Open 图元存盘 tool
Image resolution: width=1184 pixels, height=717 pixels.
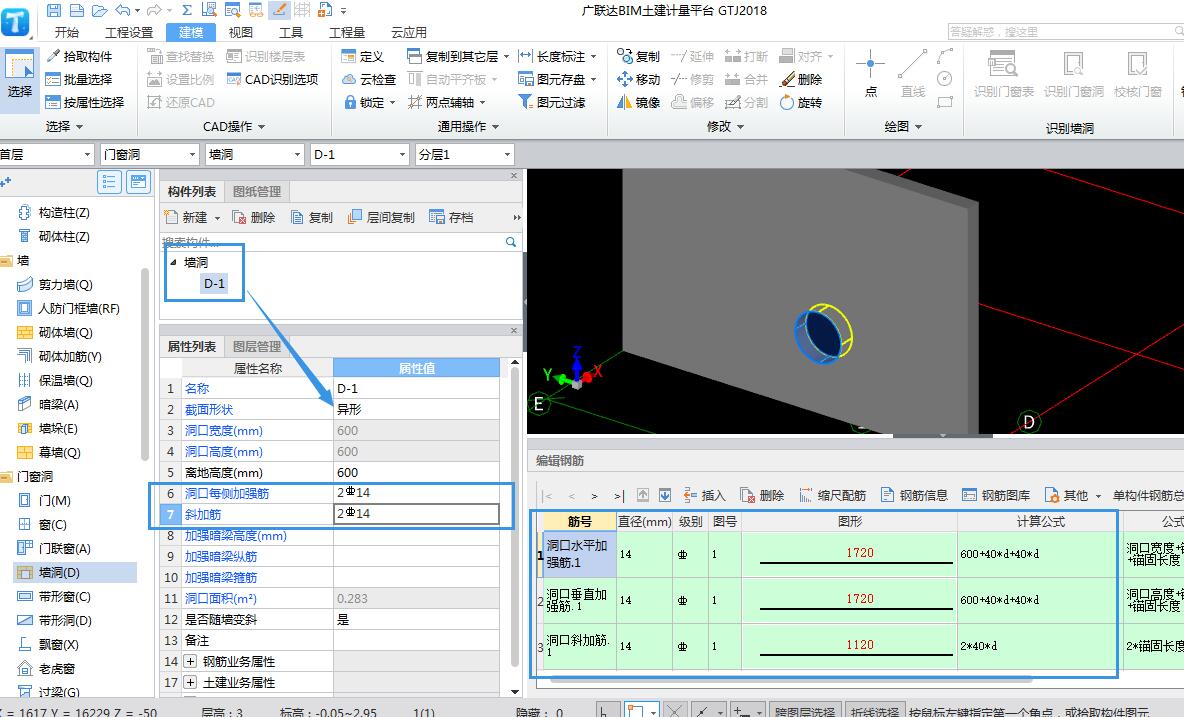point(557,79)
